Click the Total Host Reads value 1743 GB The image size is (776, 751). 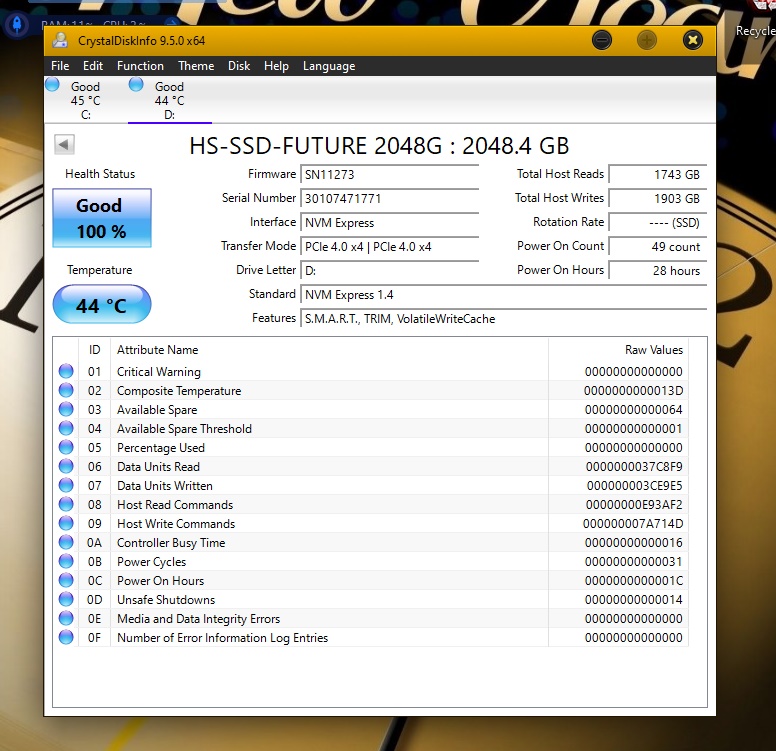click(x=657, y=174)
